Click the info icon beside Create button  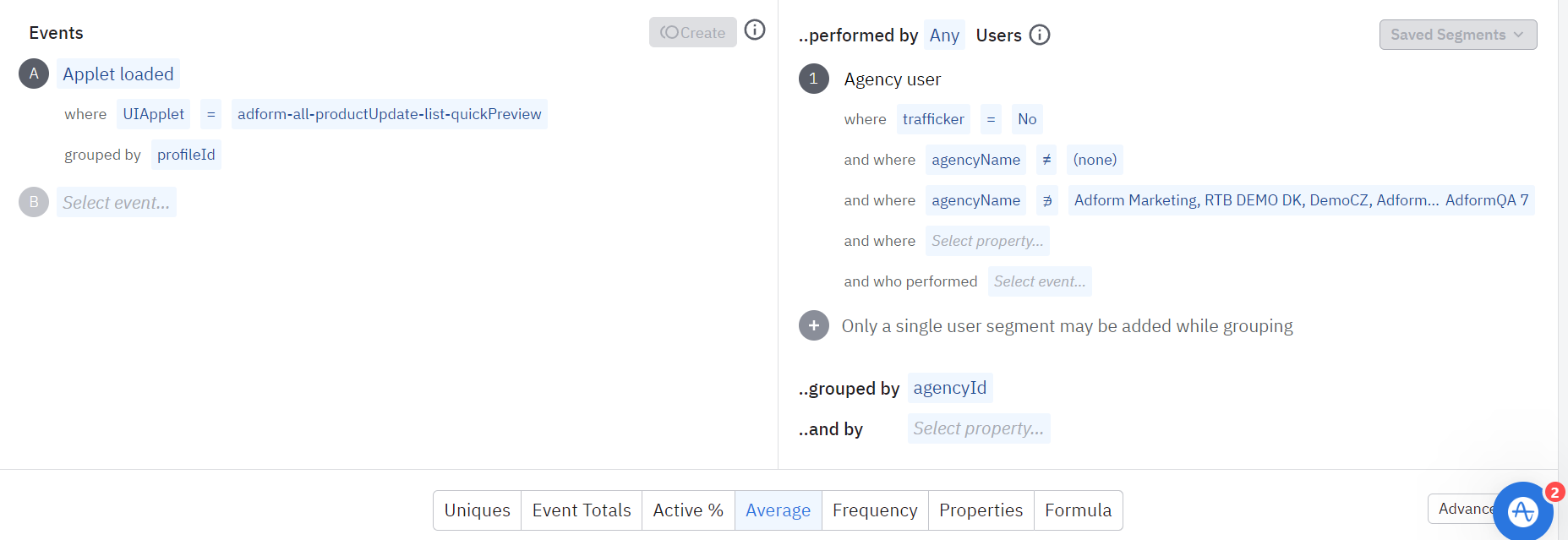[x=755, y=30]
